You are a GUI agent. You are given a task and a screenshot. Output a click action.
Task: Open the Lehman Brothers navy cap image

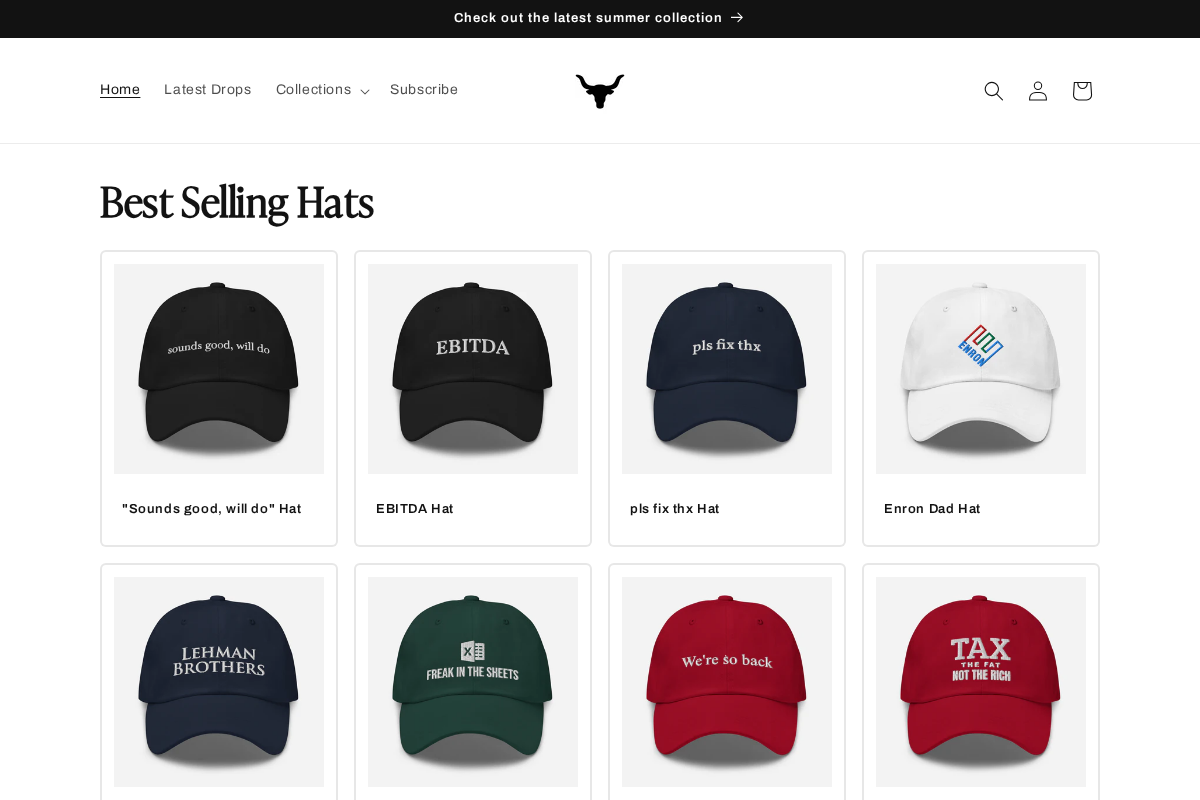click(x=219, y=682)
